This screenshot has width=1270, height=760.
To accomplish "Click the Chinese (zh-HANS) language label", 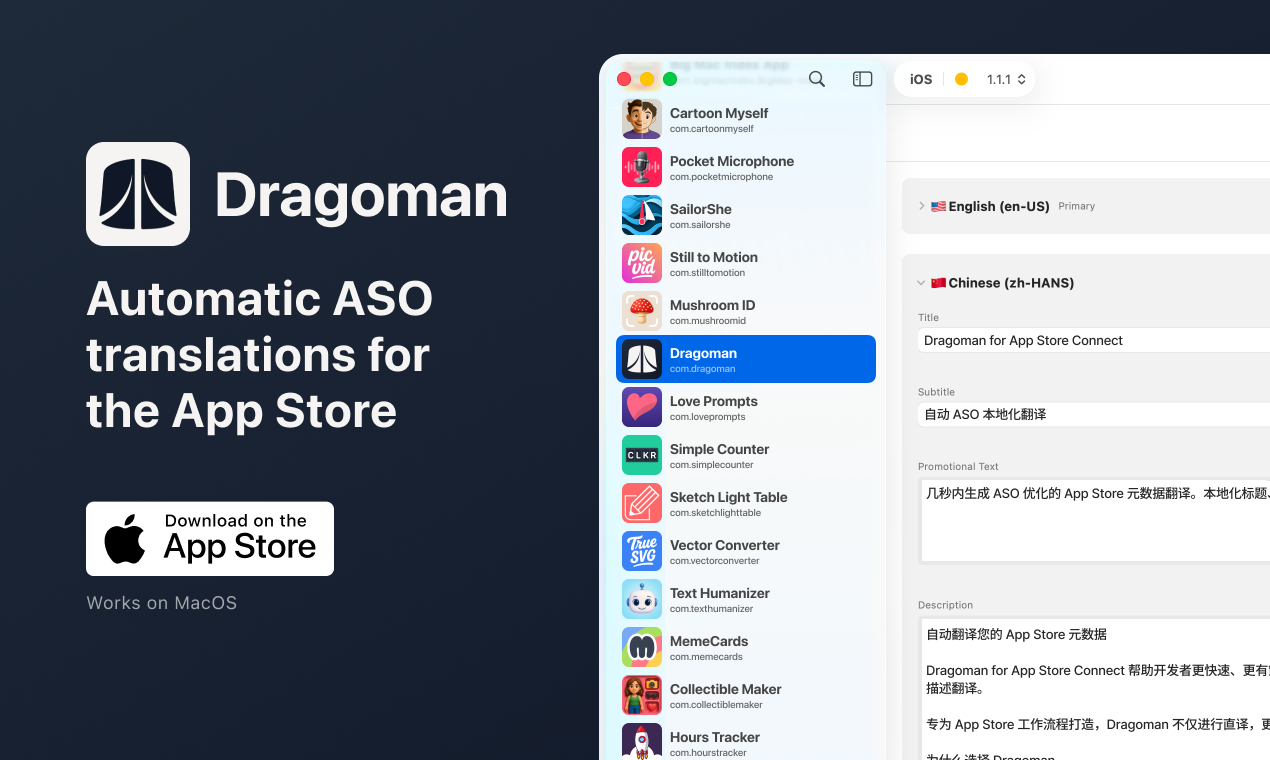I will tap(1011, 283).
